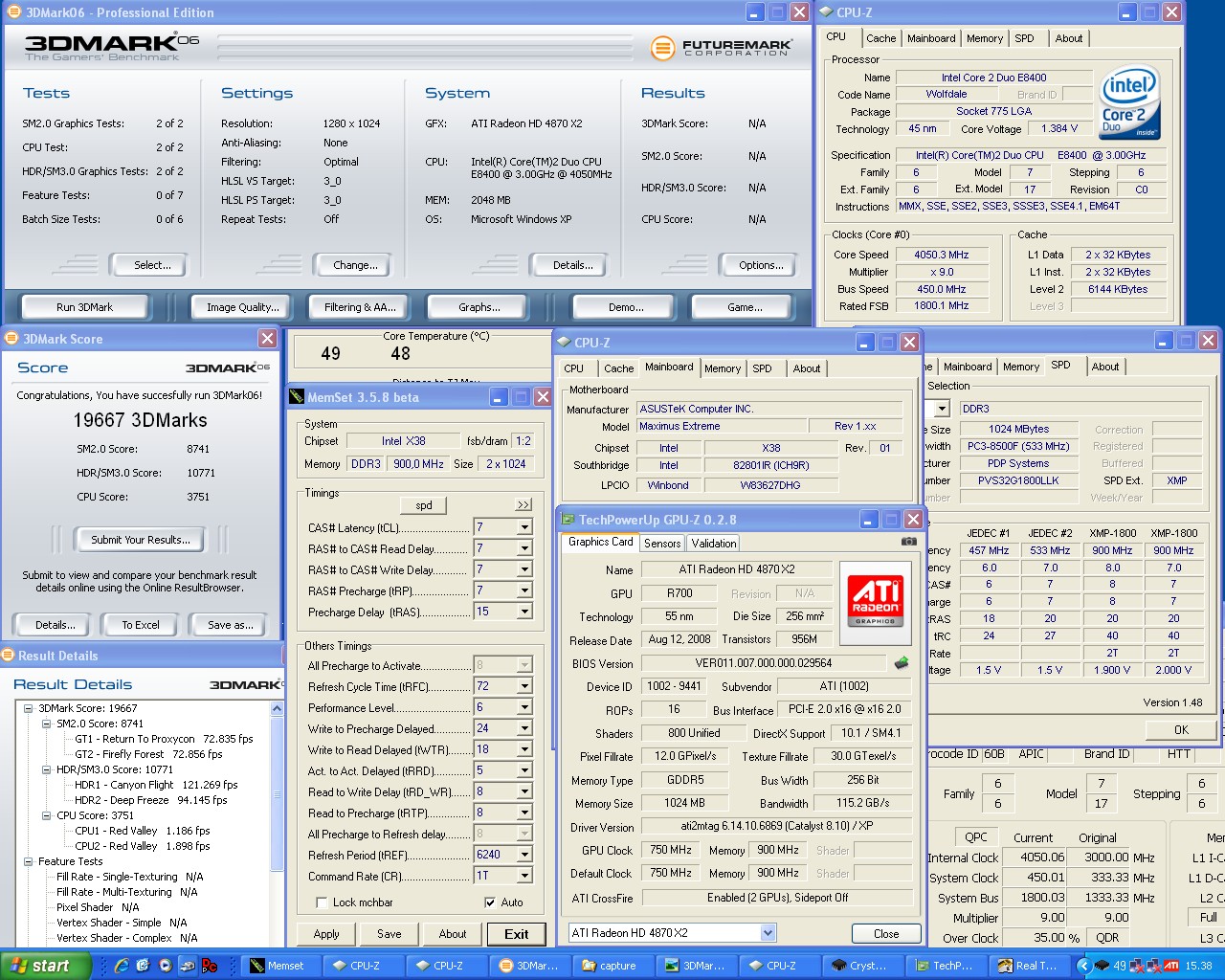Click the MemSet double-arrow expand button

click(523, 505)
